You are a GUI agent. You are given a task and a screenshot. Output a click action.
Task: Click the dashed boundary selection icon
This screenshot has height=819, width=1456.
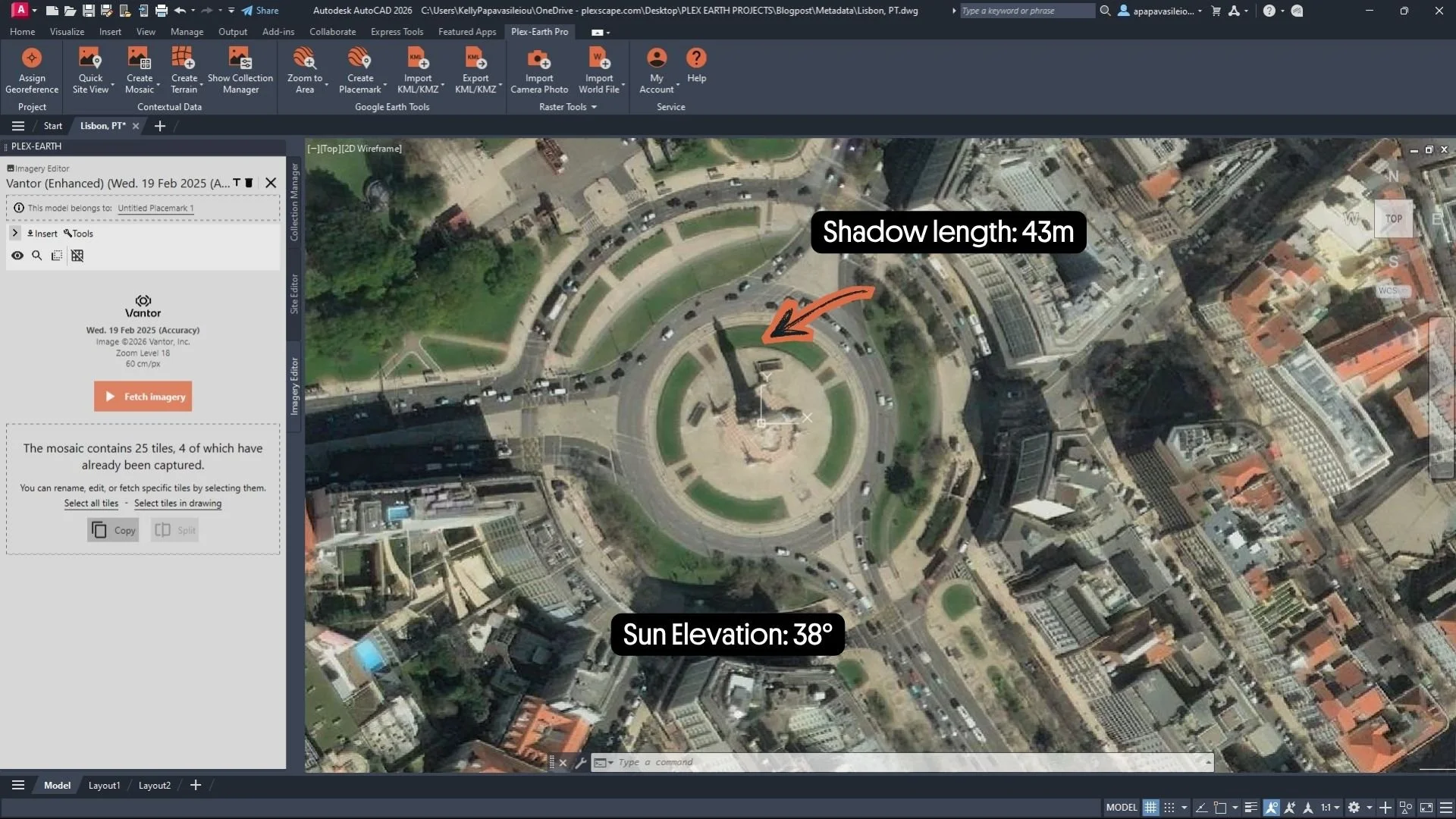pos(57,256)
